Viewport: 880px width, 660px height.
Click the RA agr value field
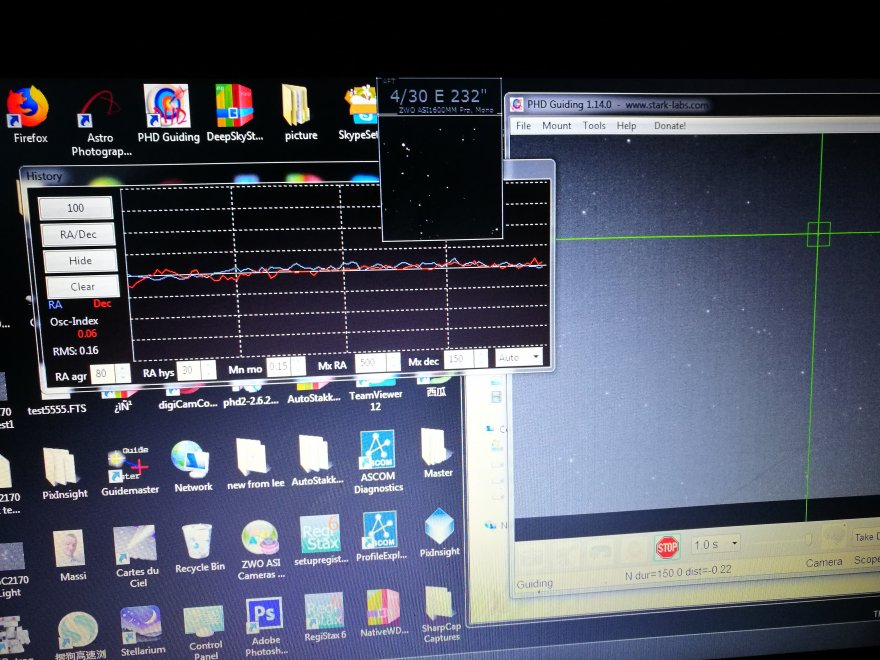click(x=102, y=374)
